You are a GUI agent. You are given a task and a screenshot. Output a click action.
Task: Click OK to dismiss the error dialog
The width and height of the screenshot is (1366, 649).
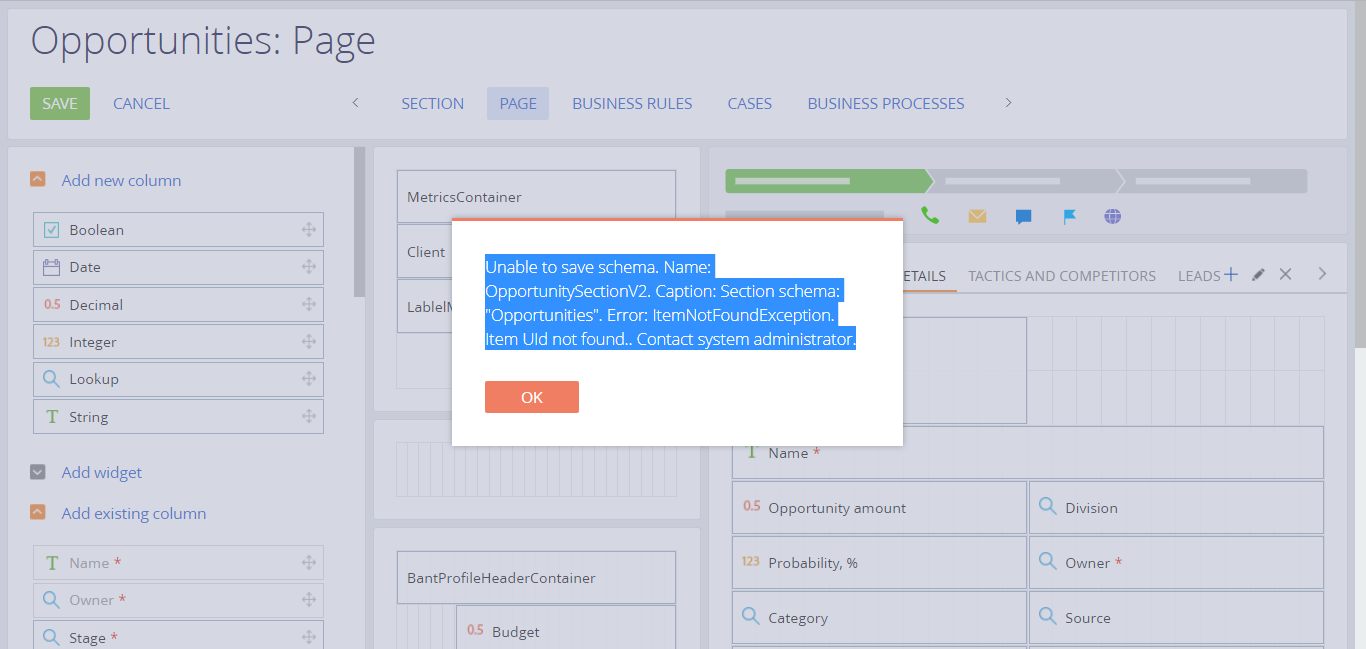[532, 397]
